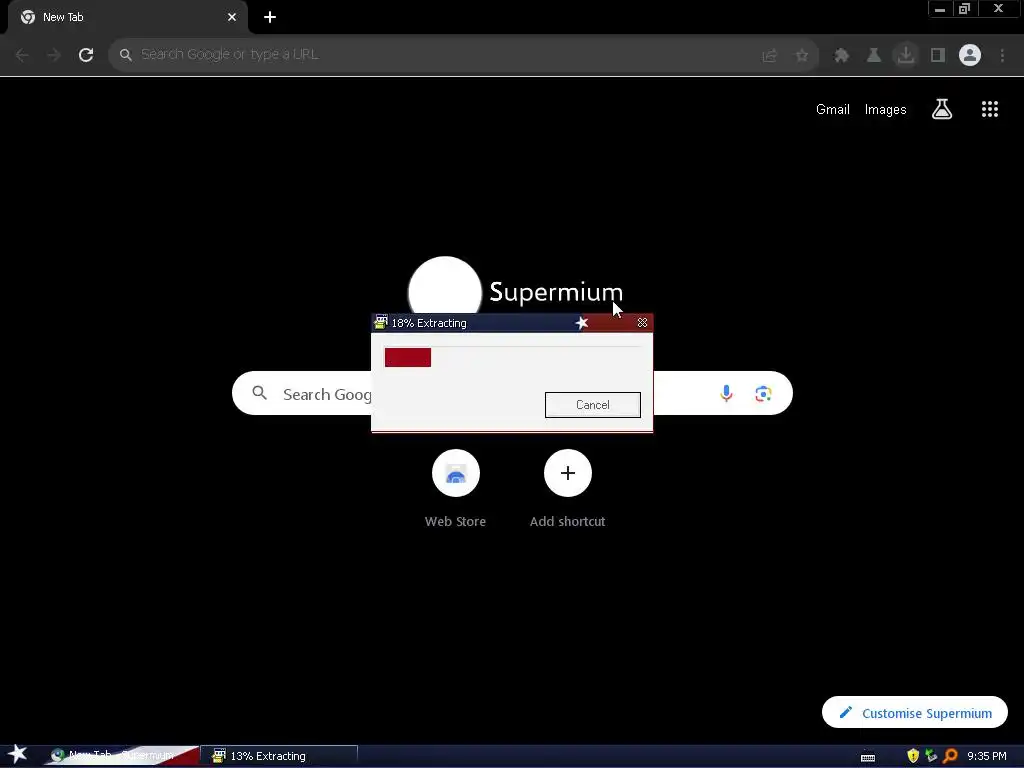Click the browser back arrow

click(x=22, y=55)
